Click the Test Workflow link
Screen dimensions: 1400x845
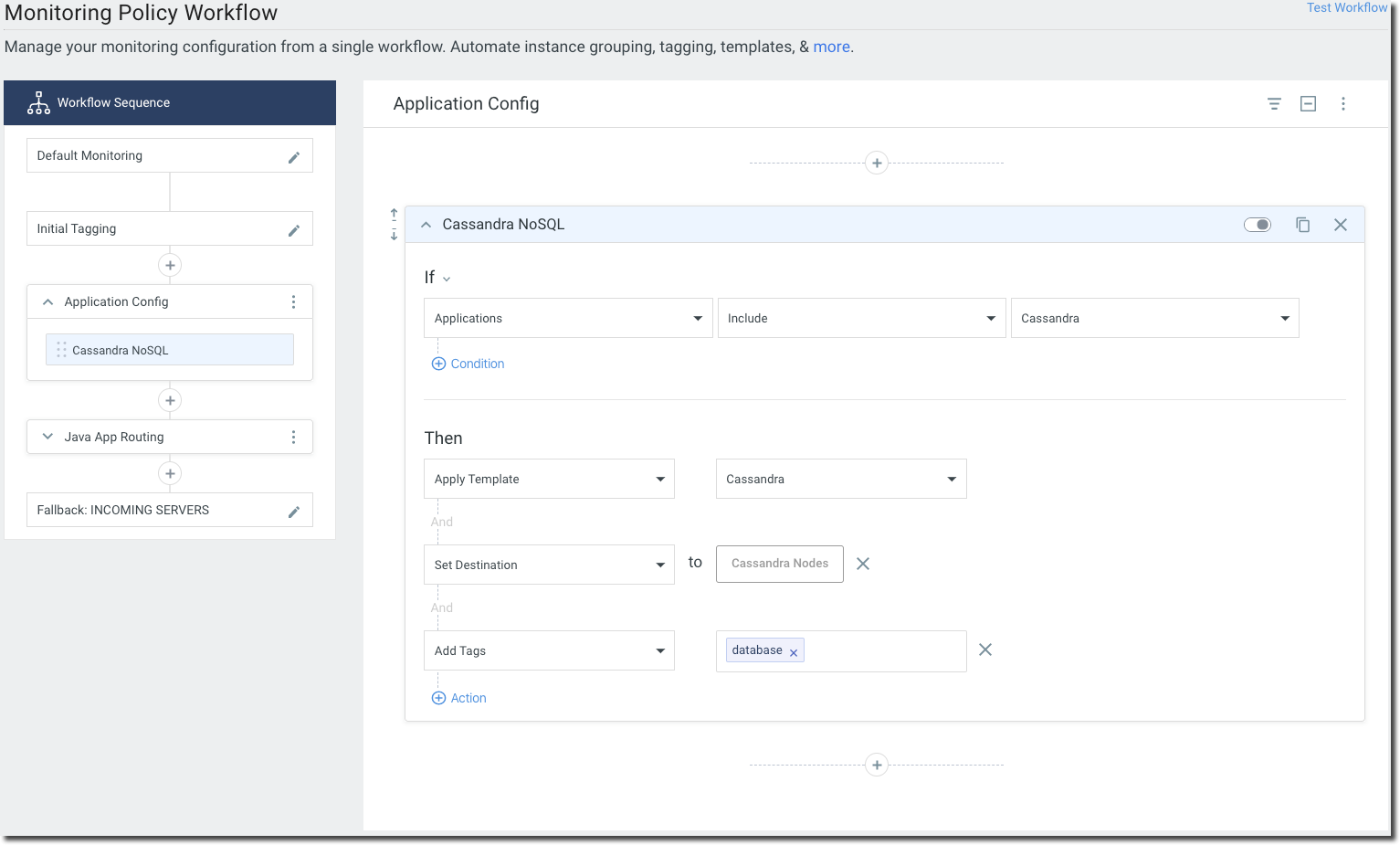pyautogui.click(x=1346, y=7)
